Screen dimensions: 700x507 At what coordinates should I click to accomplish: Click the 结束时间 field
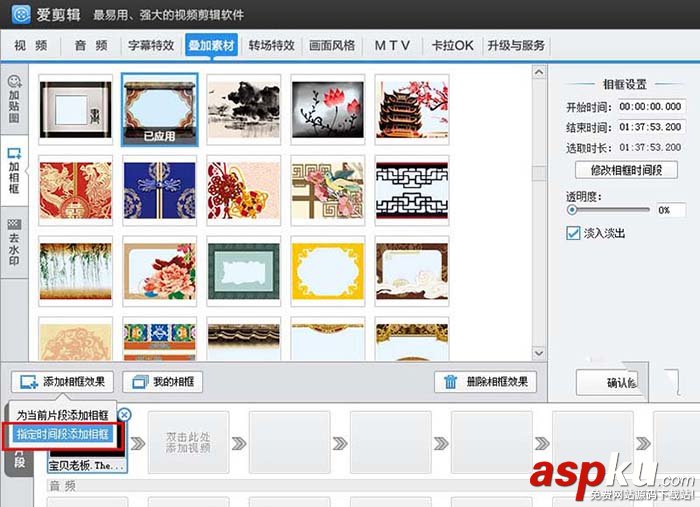tap(651, 127)
